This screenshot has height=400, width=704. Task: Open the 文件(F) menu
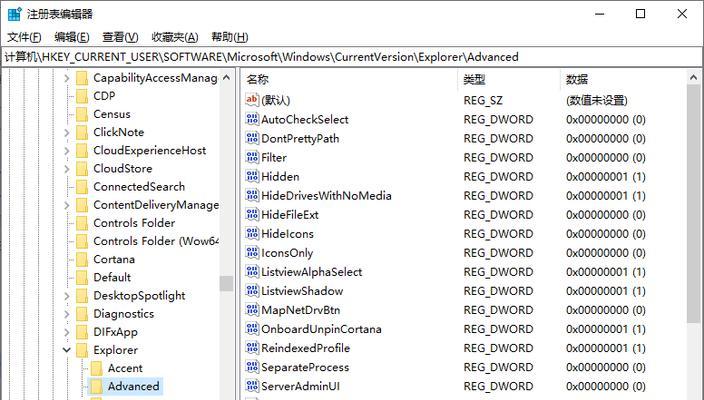click(24, 37)
